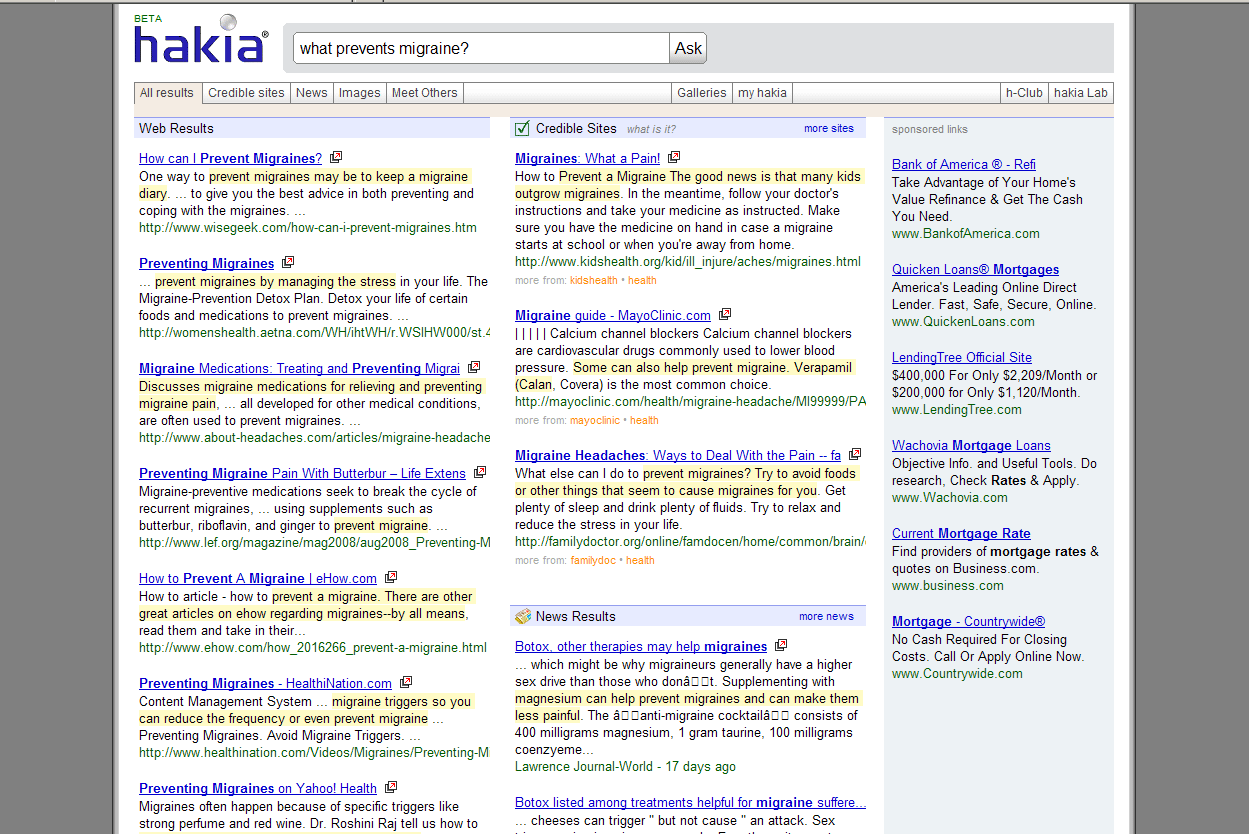Select the Galleries tab
This screenshot has height=834, width=1249.
point(701,93)
